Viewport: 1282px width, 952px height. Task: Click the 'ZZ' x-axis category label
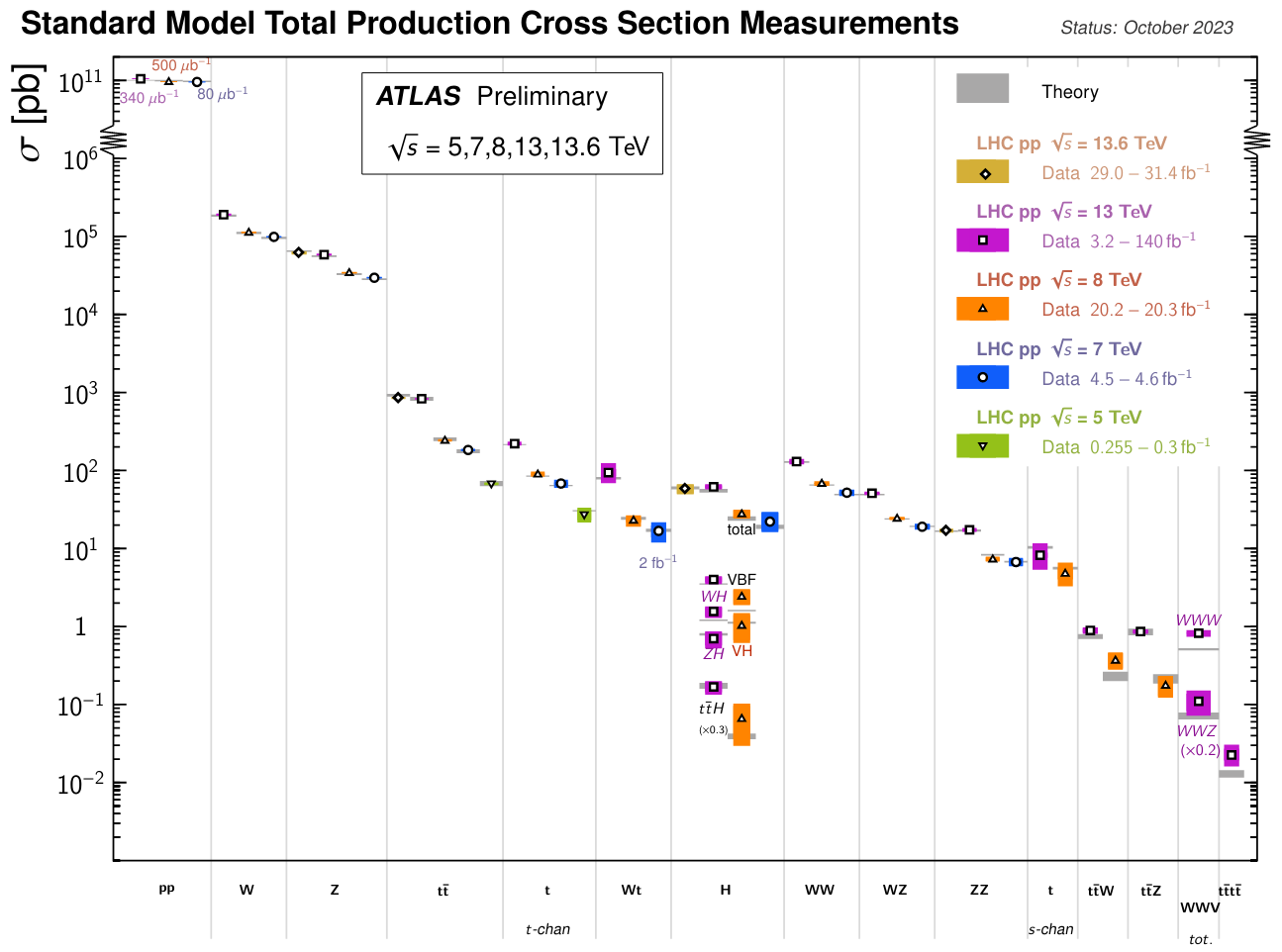[979, 890]
